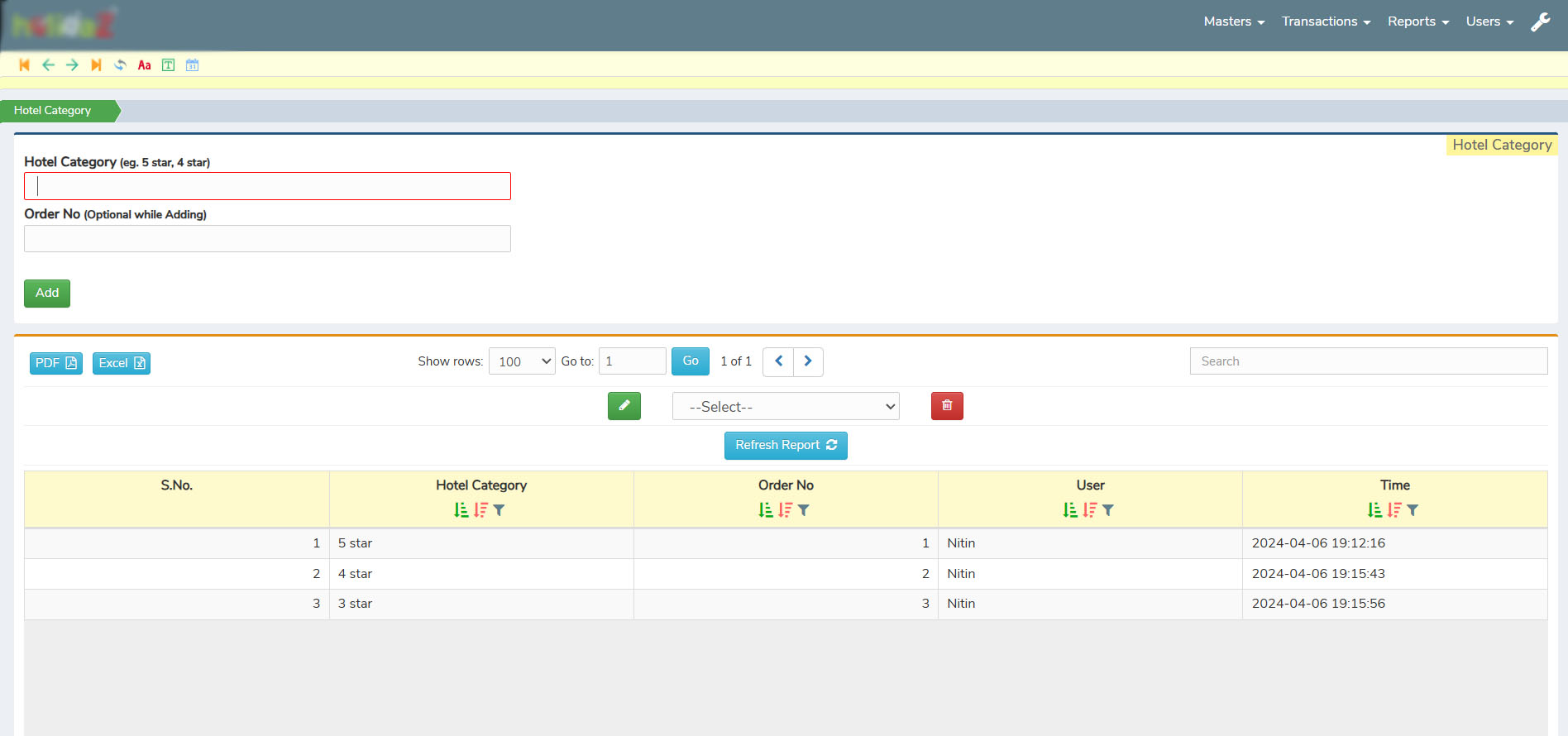Viewport: 1568px width, 736px height.
Task: Click the Refresh Report button
Action: pos(786,446)
